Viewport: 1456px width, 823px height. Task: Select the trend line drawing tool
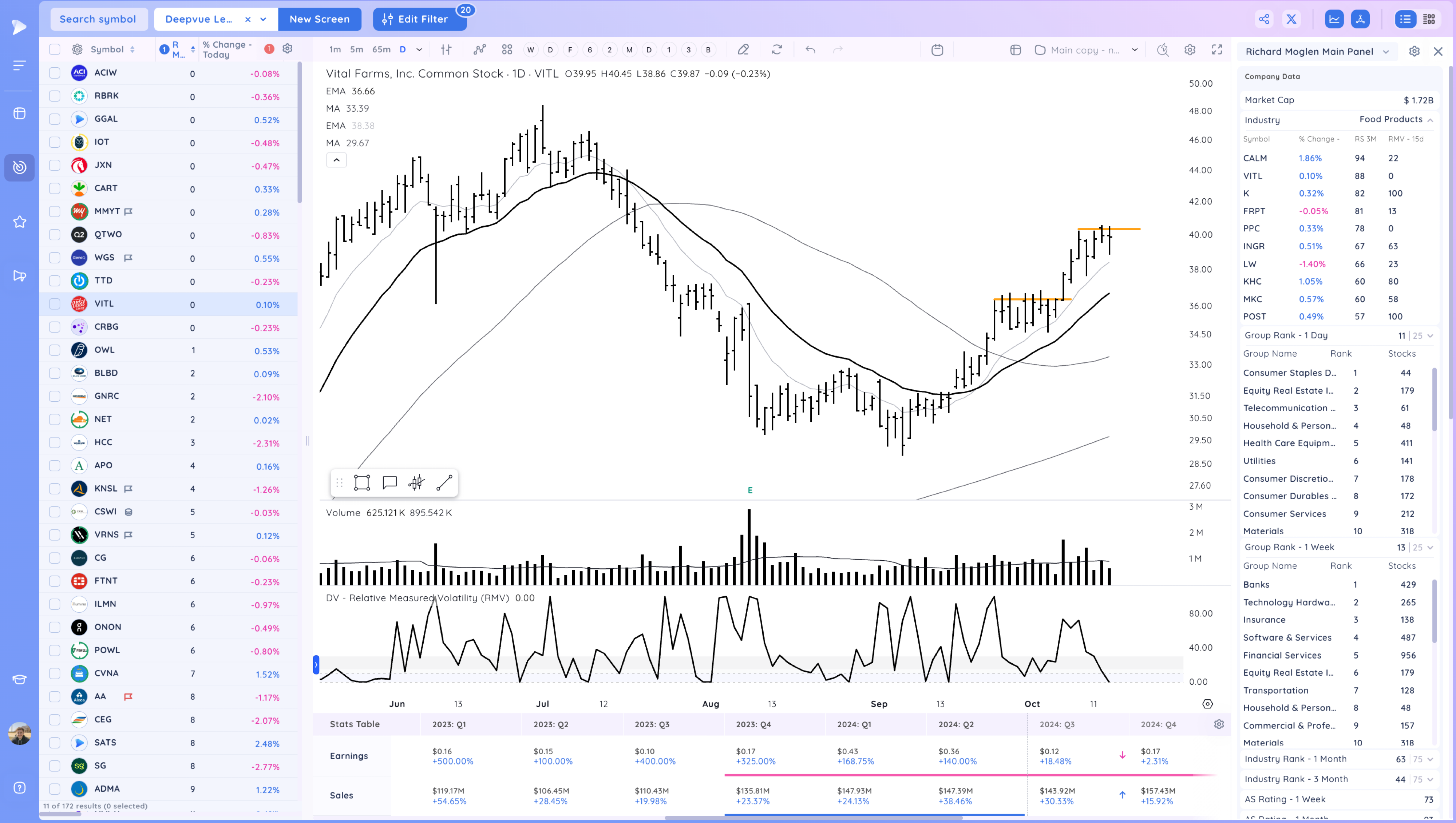click(444, 483)
